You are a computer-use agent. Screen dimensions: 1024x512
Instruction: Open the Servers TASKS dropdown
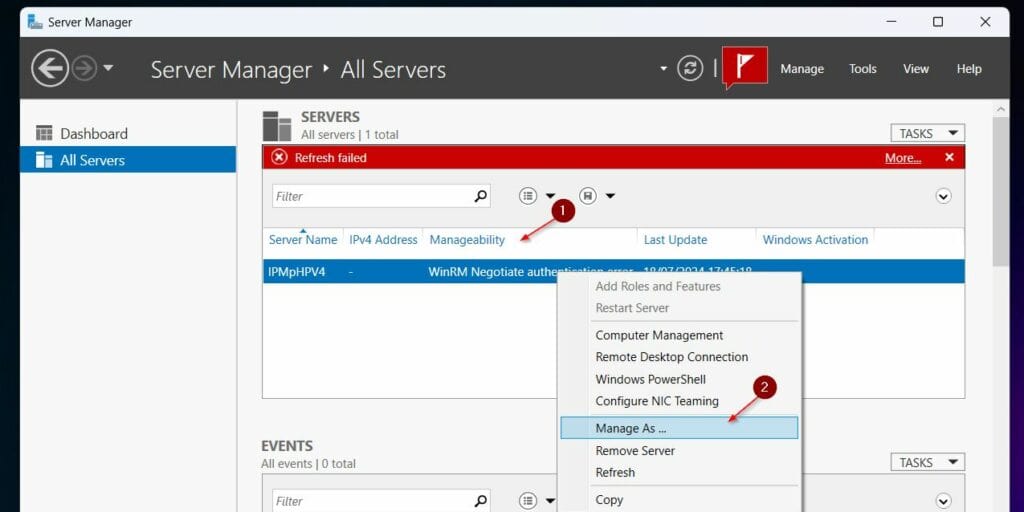[x=927, y=133]
